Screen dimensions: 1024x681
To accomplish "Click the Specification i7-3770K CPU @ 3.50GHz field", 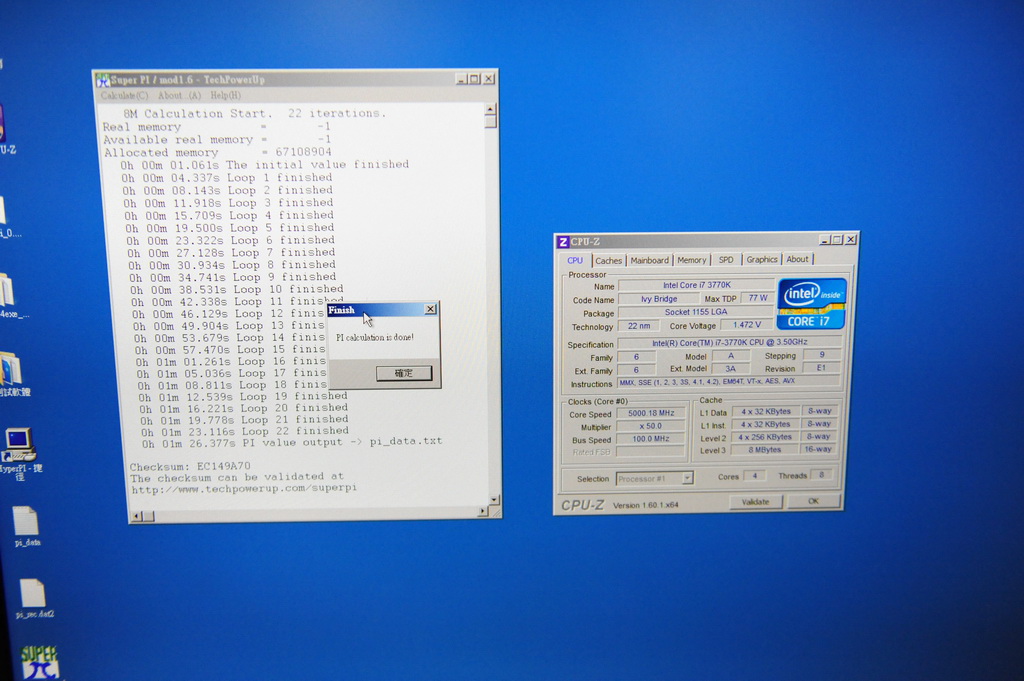I will pos(729,342).
